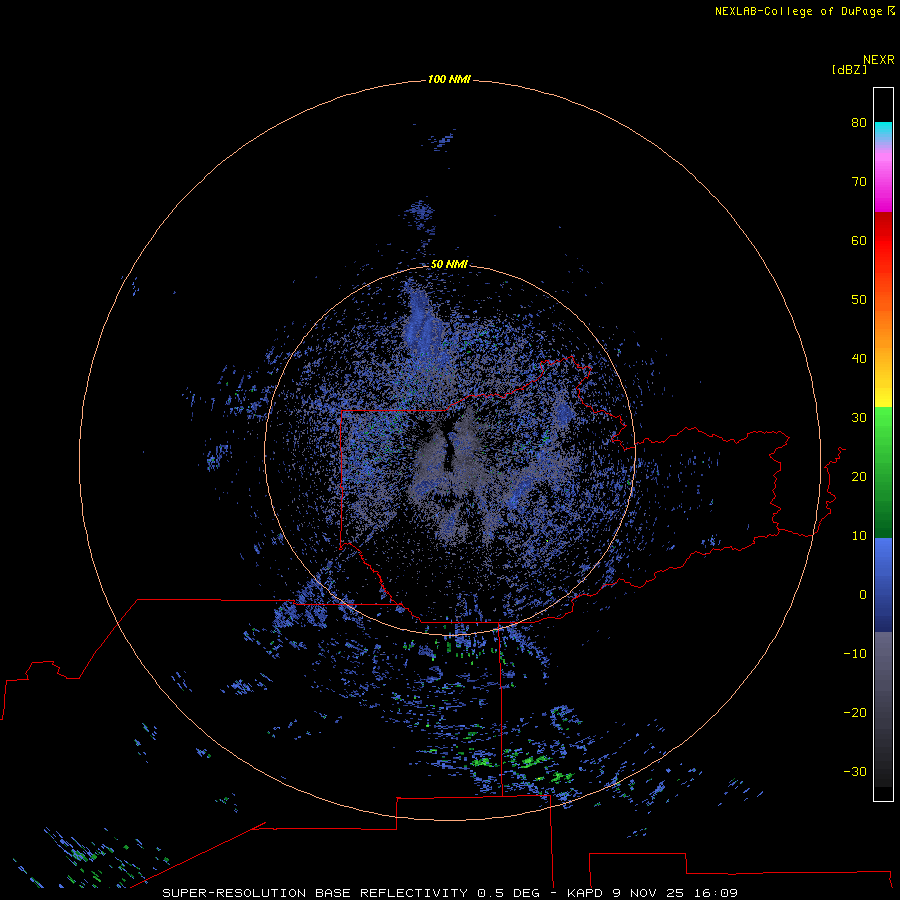Image resolution: width=900 pixels, height=900 pixels.
Task: Click the 40 value on dBZ scale
Action: [x=859, y=359]
